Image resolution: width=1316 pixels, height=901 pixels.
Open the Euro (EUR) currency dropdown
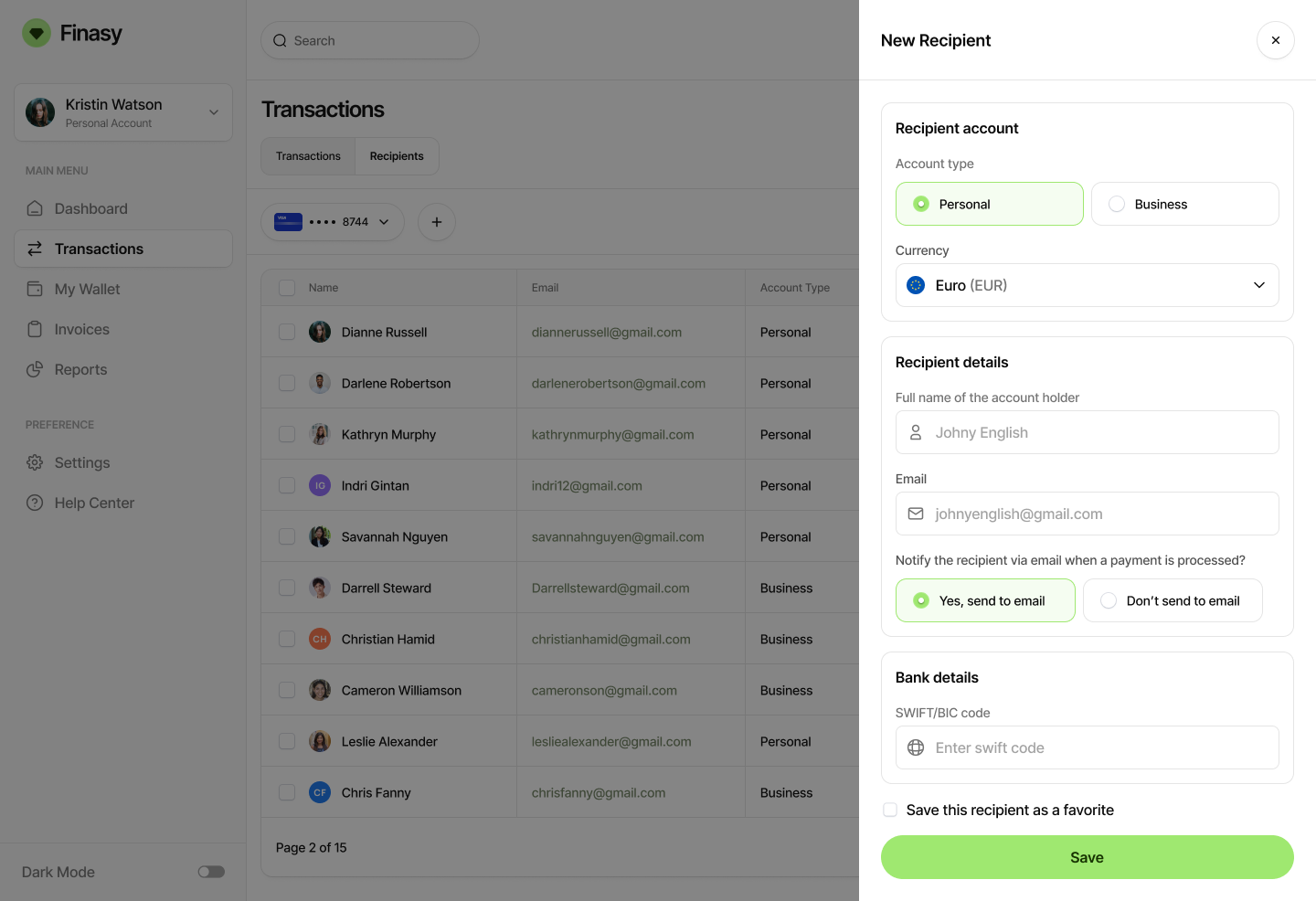pyautogui.click(x=1088, y=285)
